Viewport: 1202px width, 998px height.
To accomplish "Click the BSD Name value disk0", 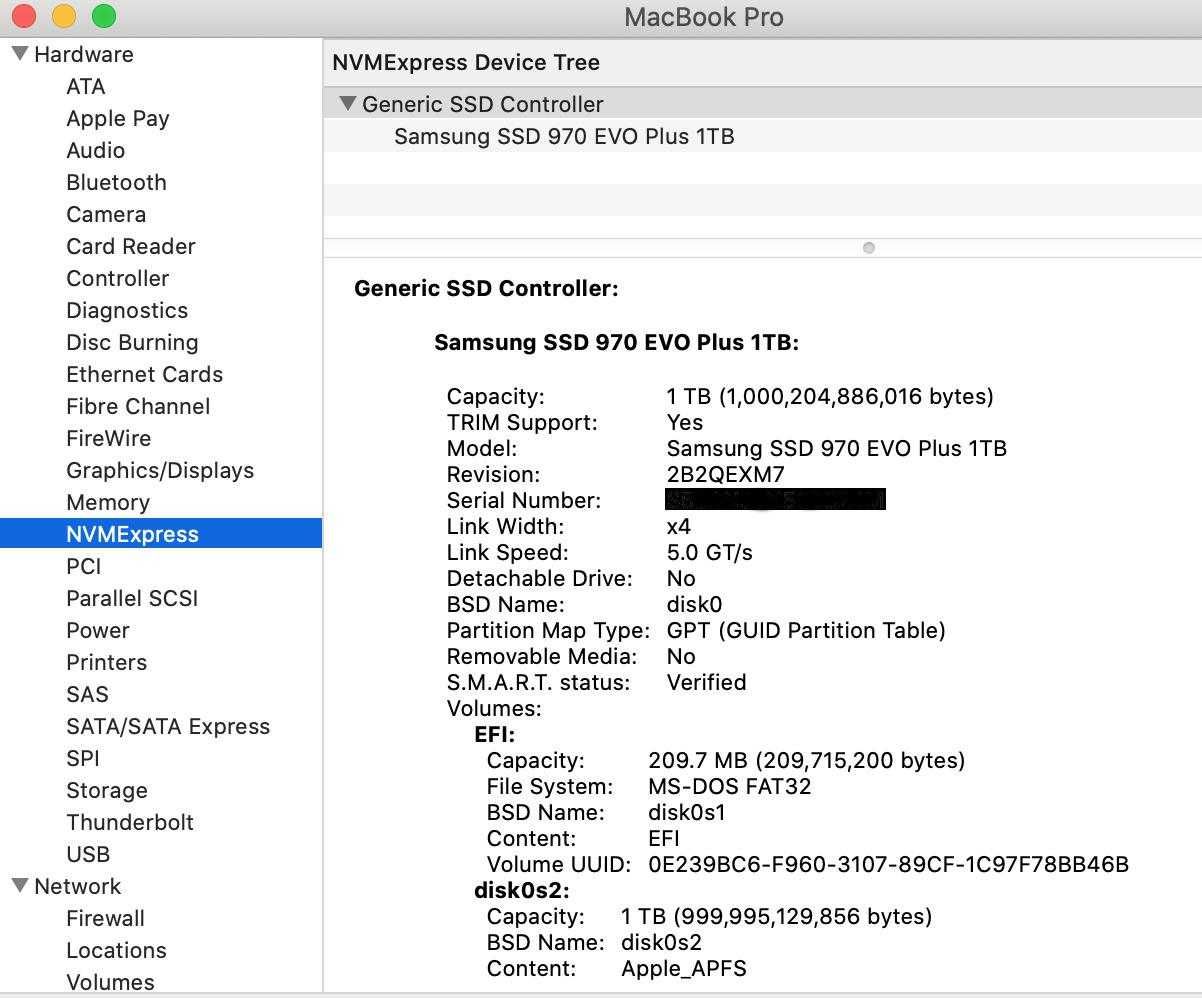I will click(x=694, y=604).
